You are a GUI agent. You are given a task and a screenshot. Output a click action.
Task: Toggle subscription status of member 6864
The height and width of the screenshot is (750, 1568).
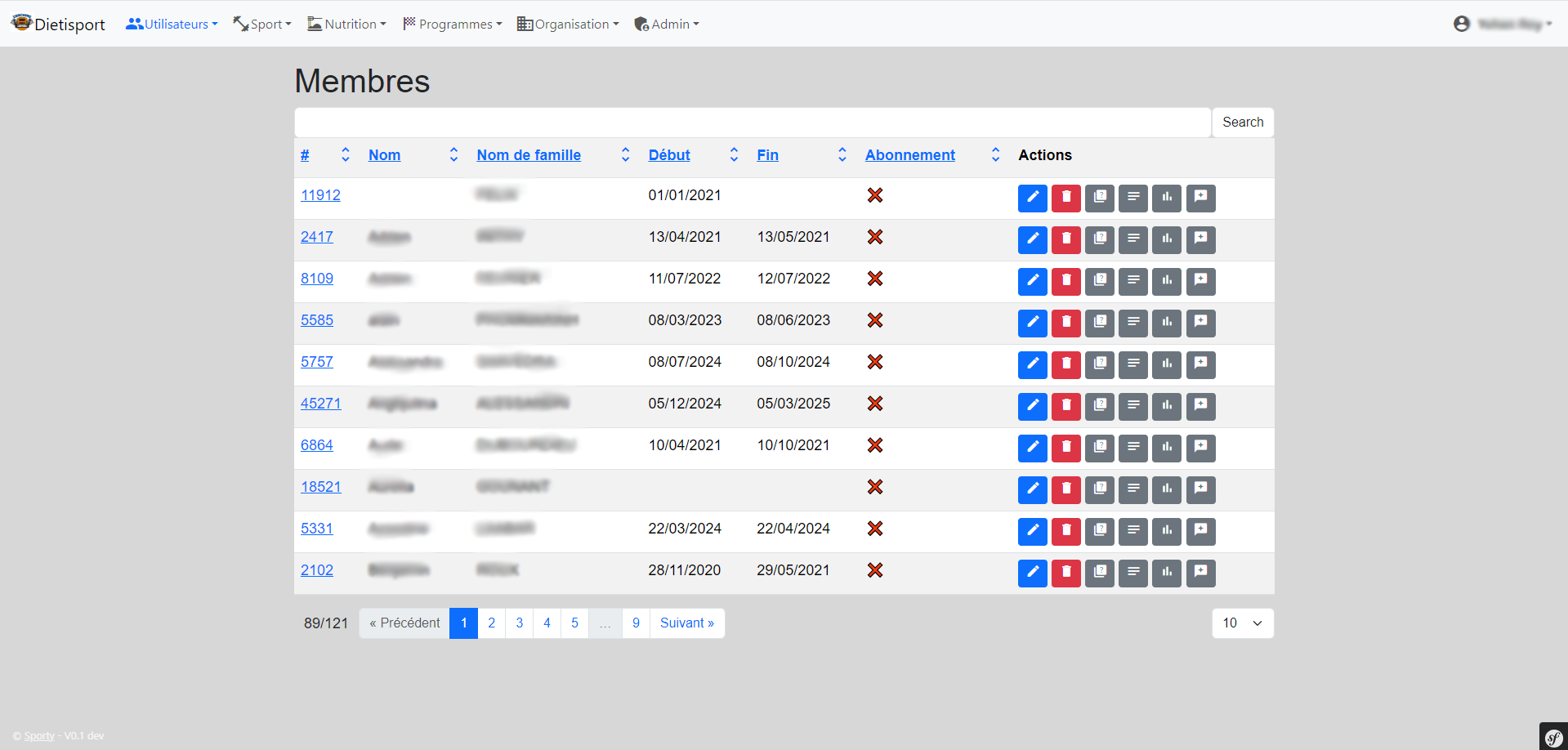874,445
